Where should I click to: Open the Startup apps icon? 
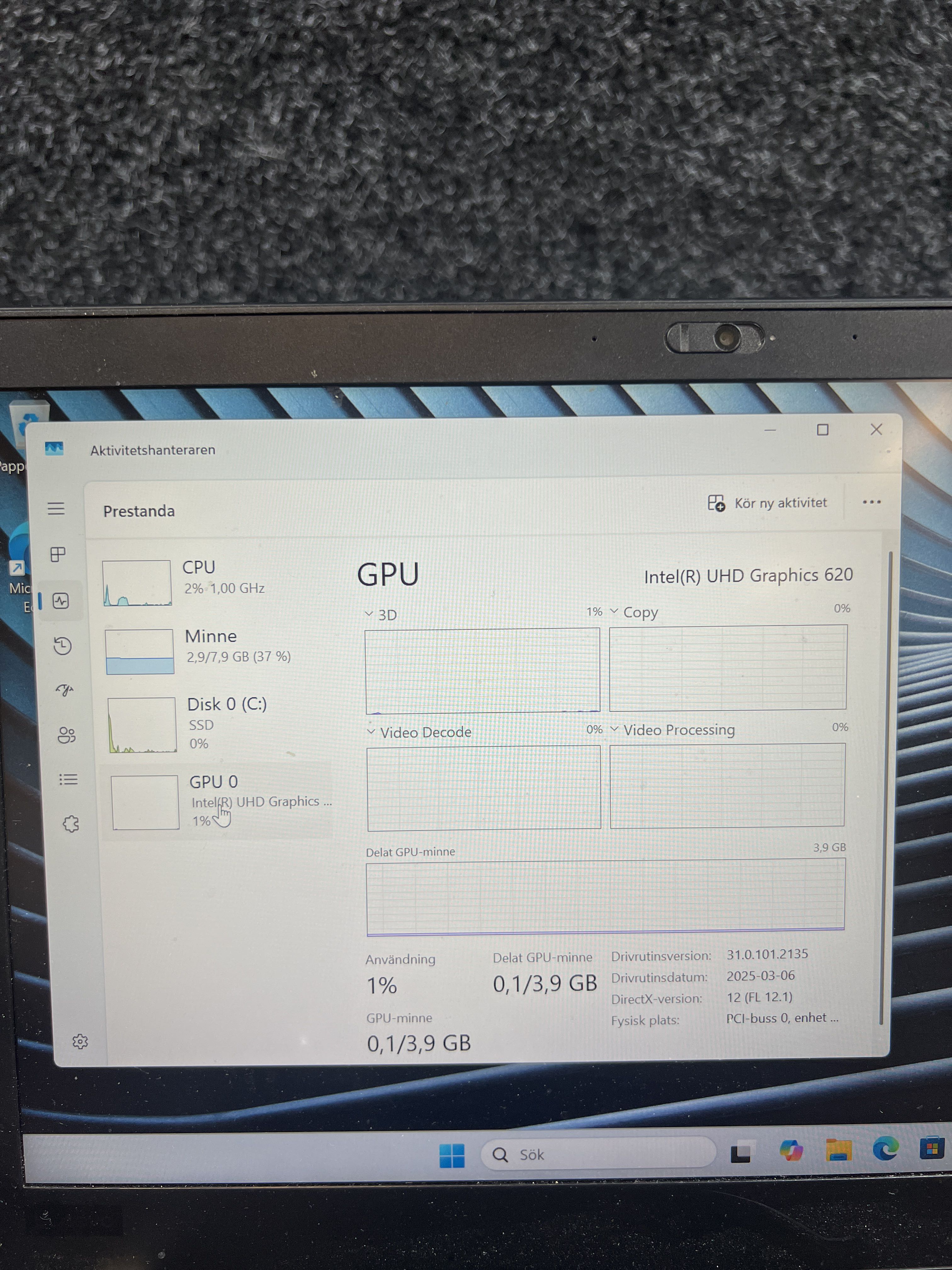(x=64, y=689)
